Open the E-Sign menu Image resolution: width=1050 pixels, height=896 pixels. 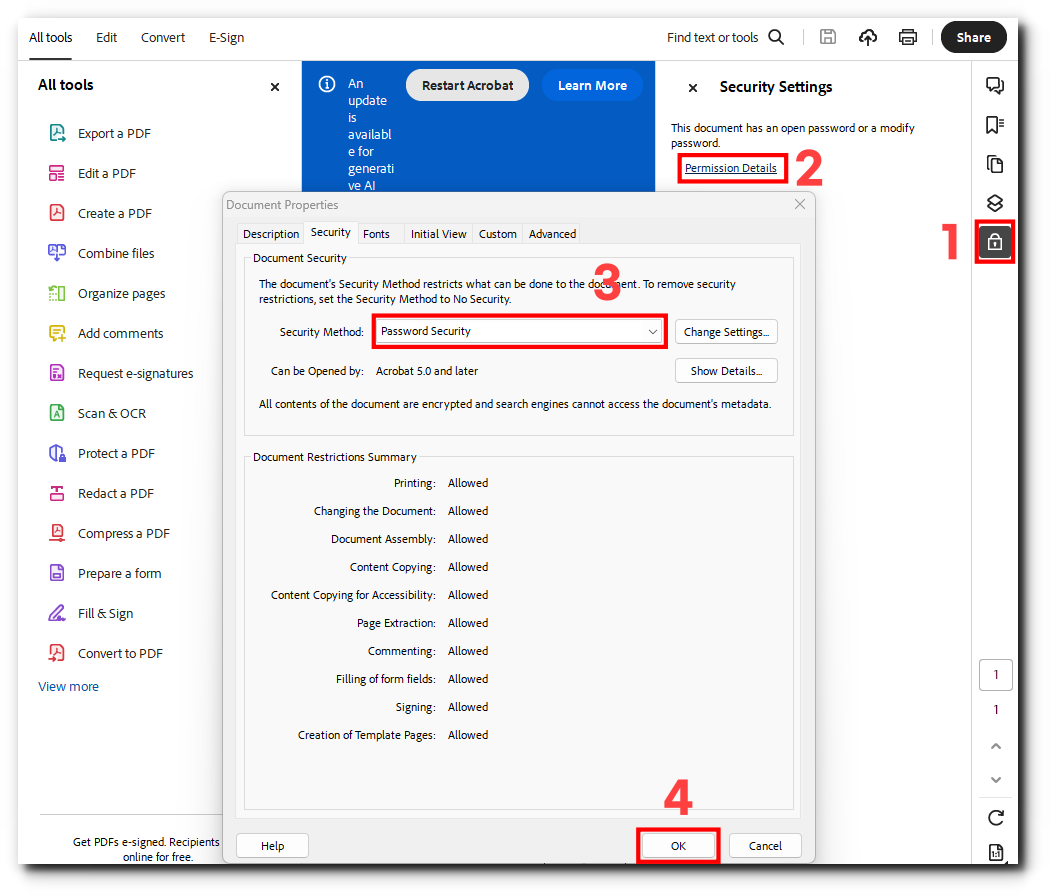226,38
